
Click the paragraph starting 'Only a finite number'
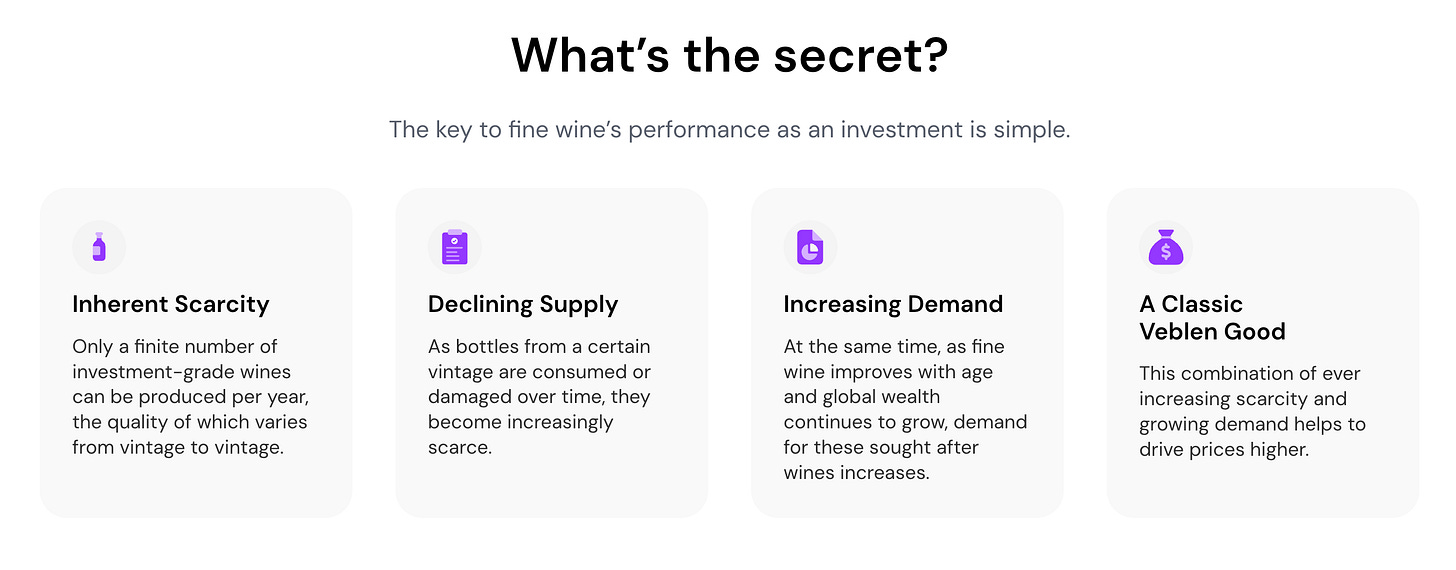(190, 397)
